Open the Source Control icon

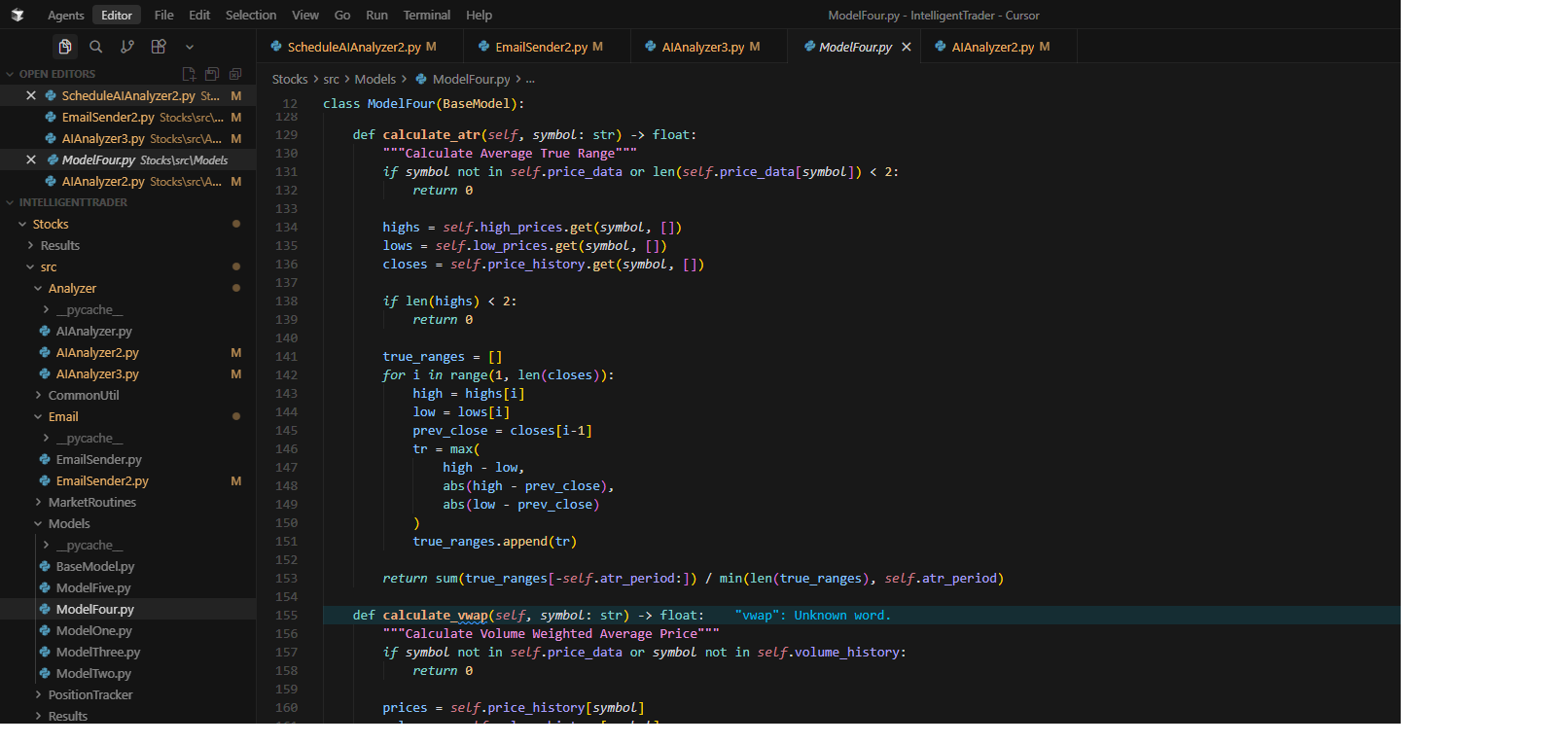pyautogui.click(x=127, y=47)
